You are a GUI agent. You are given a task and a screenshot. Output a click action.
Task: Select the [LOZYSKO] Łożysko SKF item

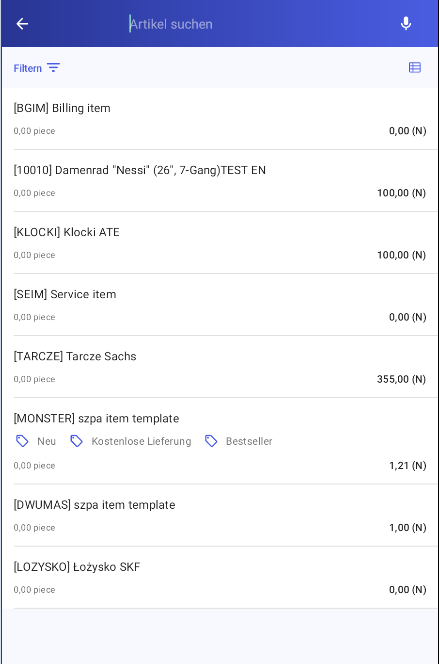pyautogui.click(x=219, y=578)
